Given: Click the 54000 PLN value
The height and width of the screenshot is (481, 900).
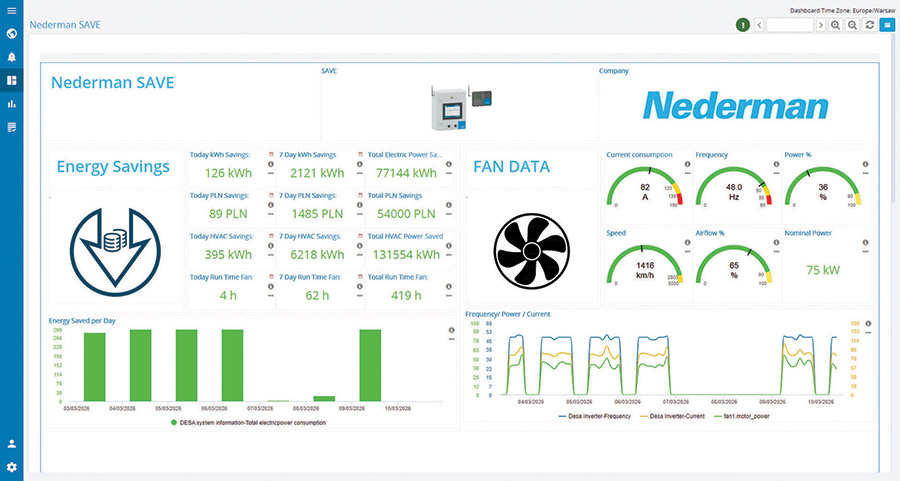Looking at the screenshot, I should point(406,214).
